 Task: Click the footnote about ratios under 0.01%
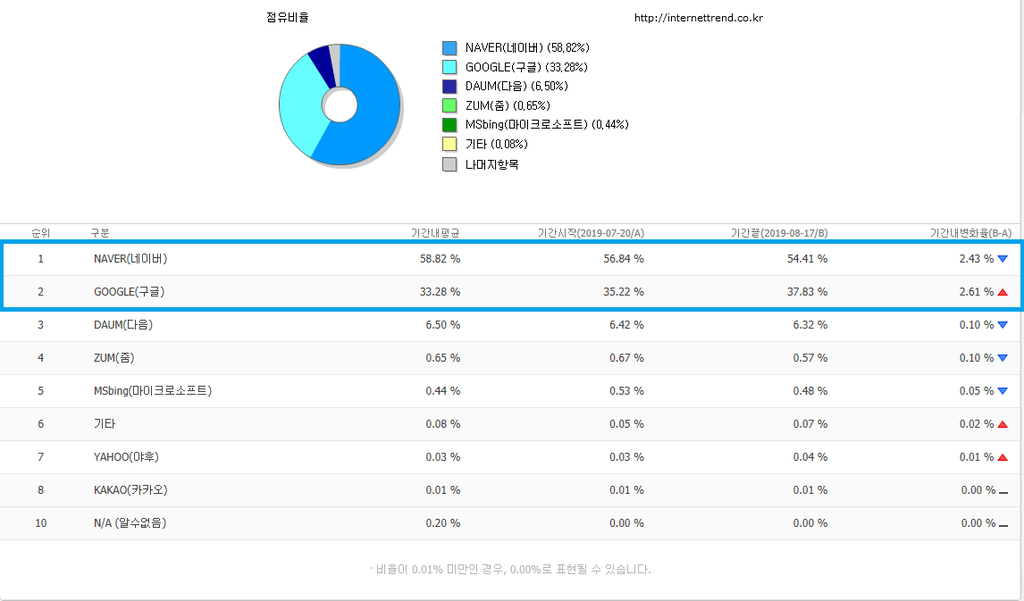tap(511, 570)
